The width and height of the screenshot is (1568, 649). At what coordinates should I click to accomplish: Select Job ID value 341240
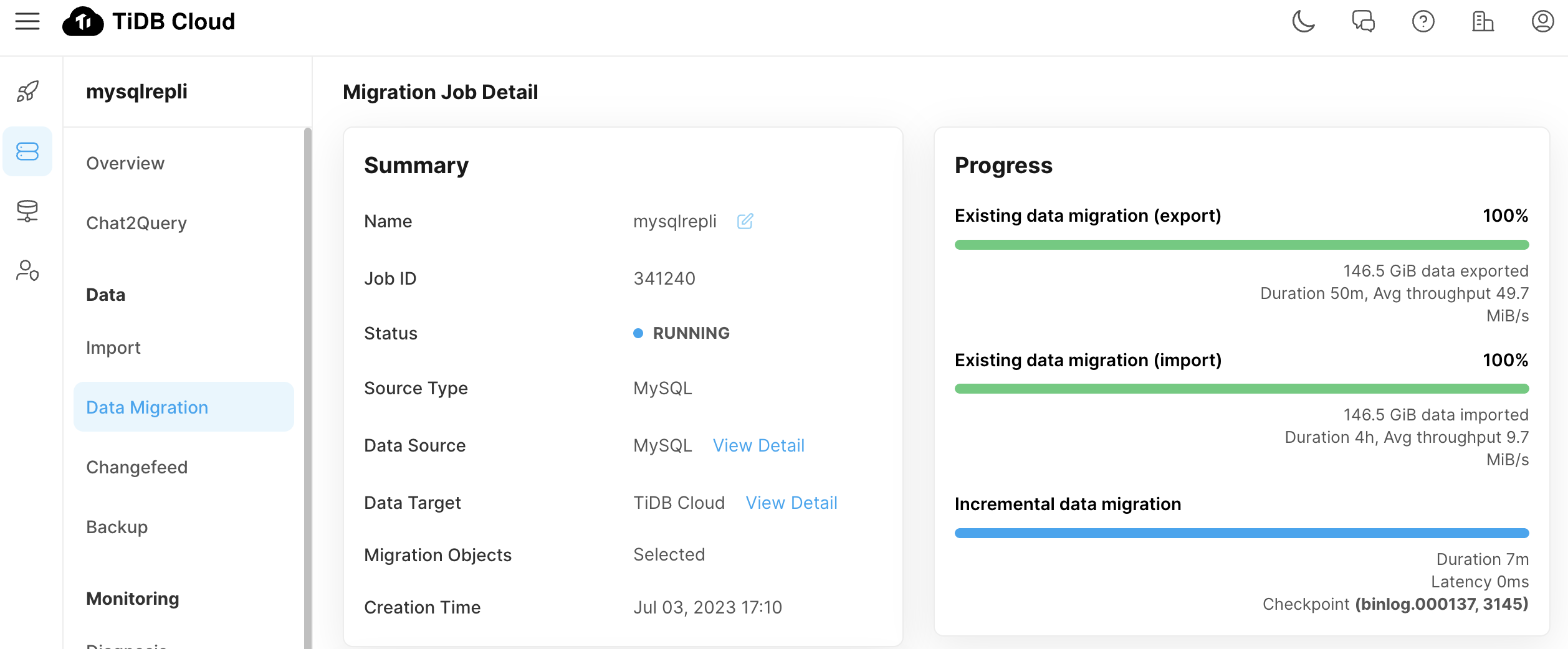(664, 278)
